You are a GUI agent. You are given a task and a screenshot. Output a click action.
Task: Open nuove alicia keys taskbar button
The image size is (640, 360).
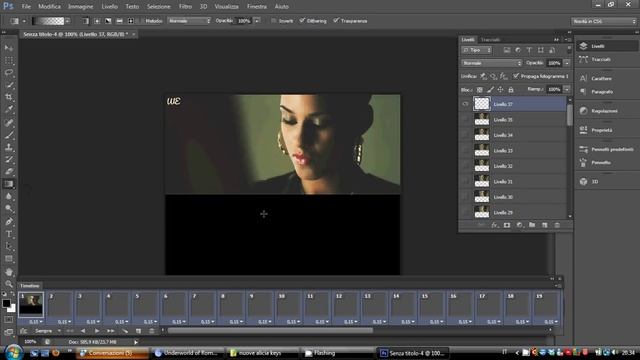[262, 353]
